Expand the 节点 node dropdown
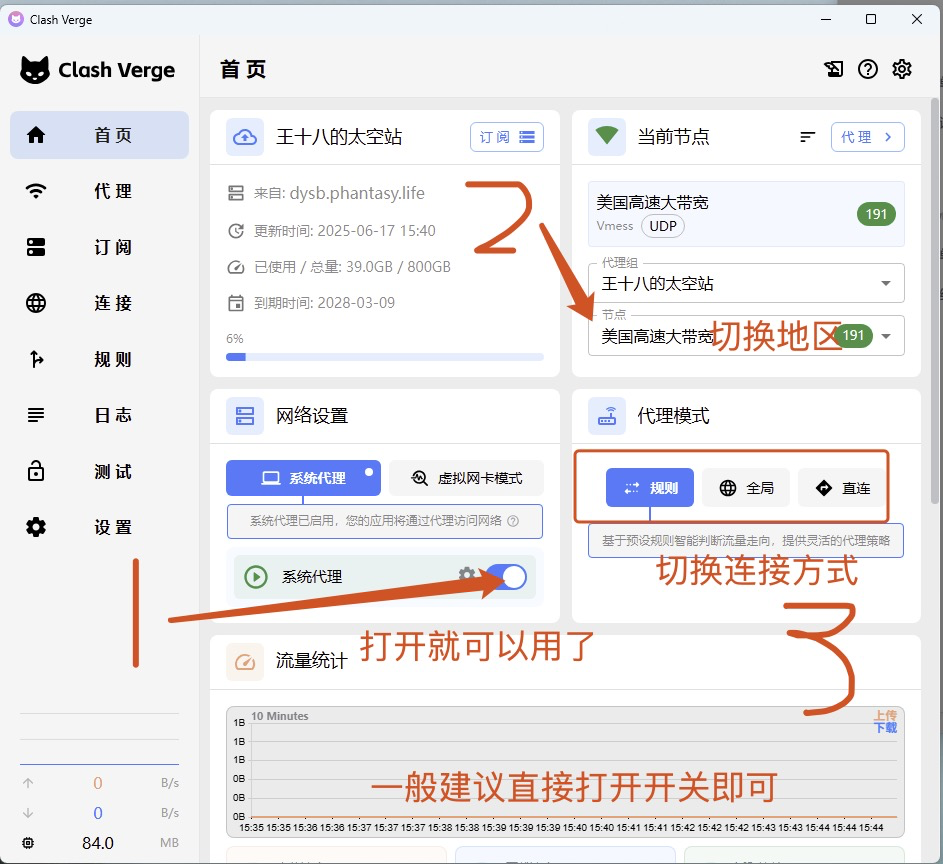The image size is (943, 864). [885, 337]
